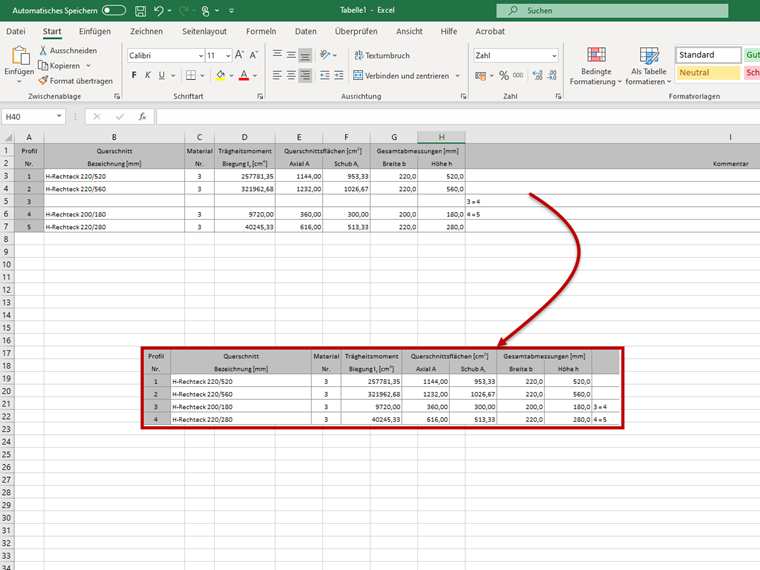Toggle underline U formatting
Image resolution: width=760 pixels, height=570 pixels.
tap(161, 75)
